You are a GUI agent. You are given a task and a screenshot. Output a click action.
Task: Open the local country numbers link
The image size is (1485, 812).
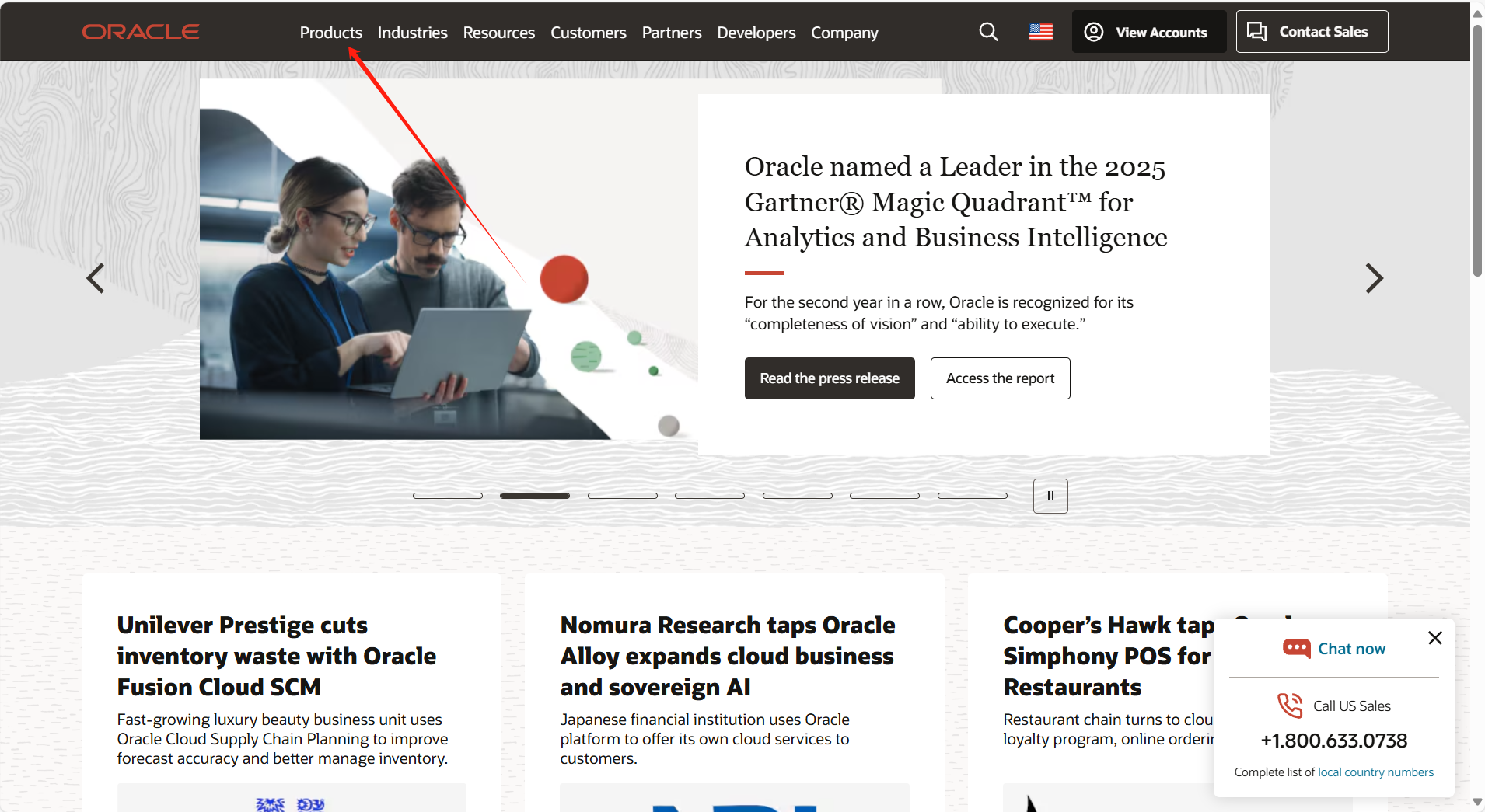pyautogui.click(x=1375, y=772)
